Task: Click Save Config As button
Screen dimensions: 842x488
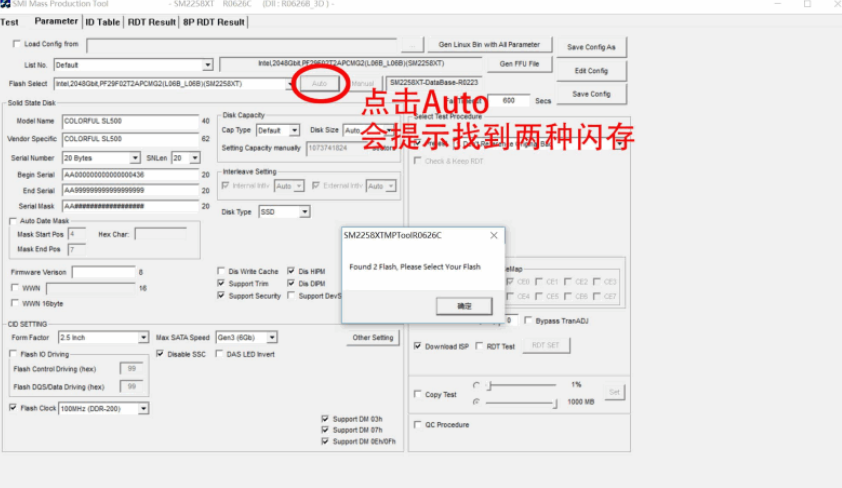Action: 591,47
